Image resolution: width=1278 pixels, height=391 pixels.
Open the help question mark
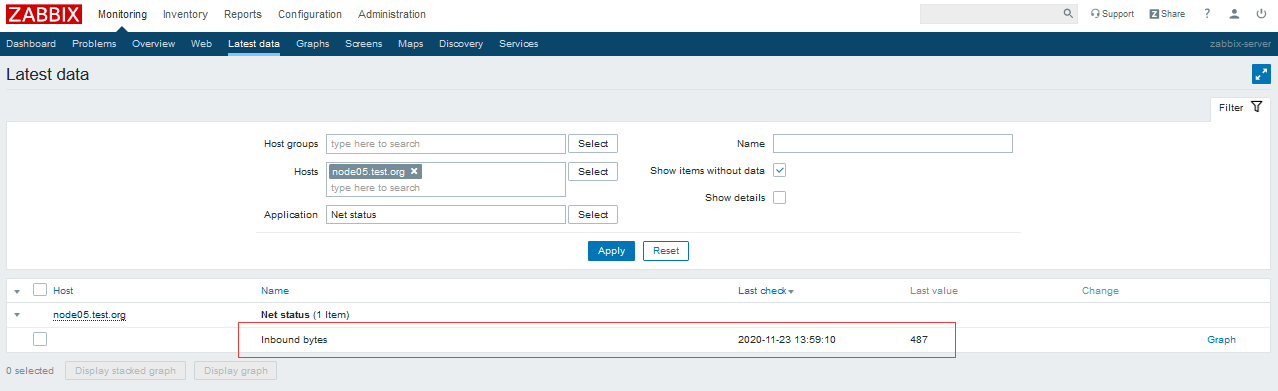pyautogui.click(x=1207, y=14)
